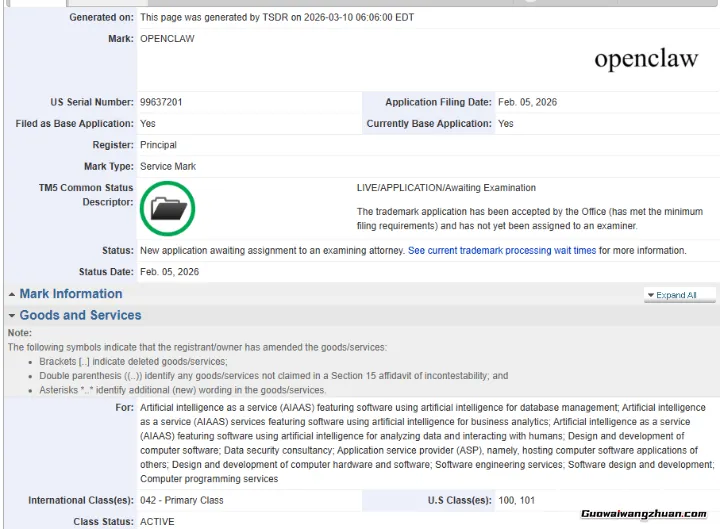Click LIVE/APPLICATION/Awaiting Examination status text
This screenshot has height=529, width=720.
point(446,188)
